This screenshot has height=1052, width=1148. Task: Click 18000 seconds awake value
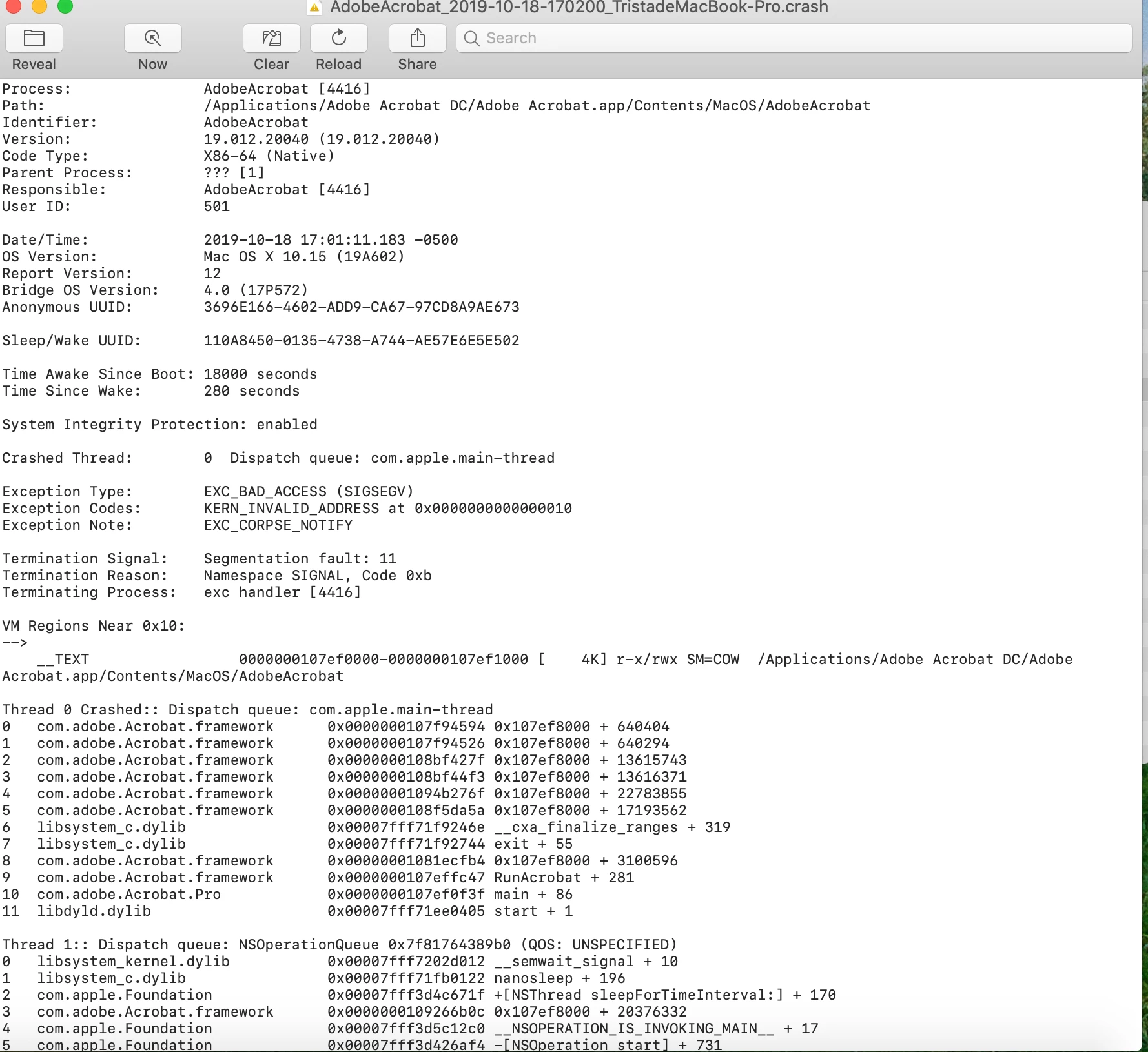click(261, 374)
